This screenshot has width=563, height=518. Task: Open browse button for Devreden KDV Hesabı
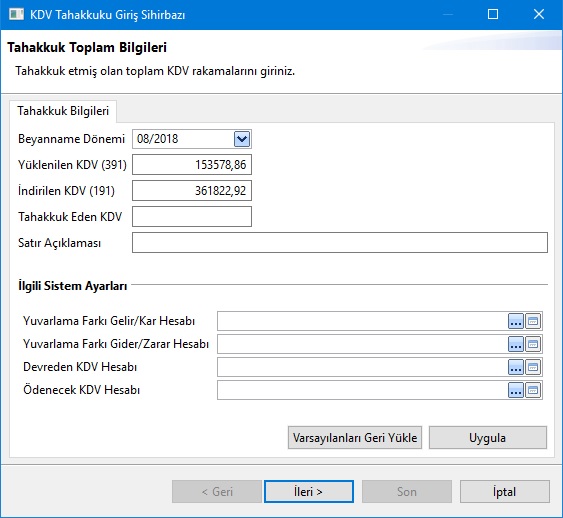(x=516, y=367)
